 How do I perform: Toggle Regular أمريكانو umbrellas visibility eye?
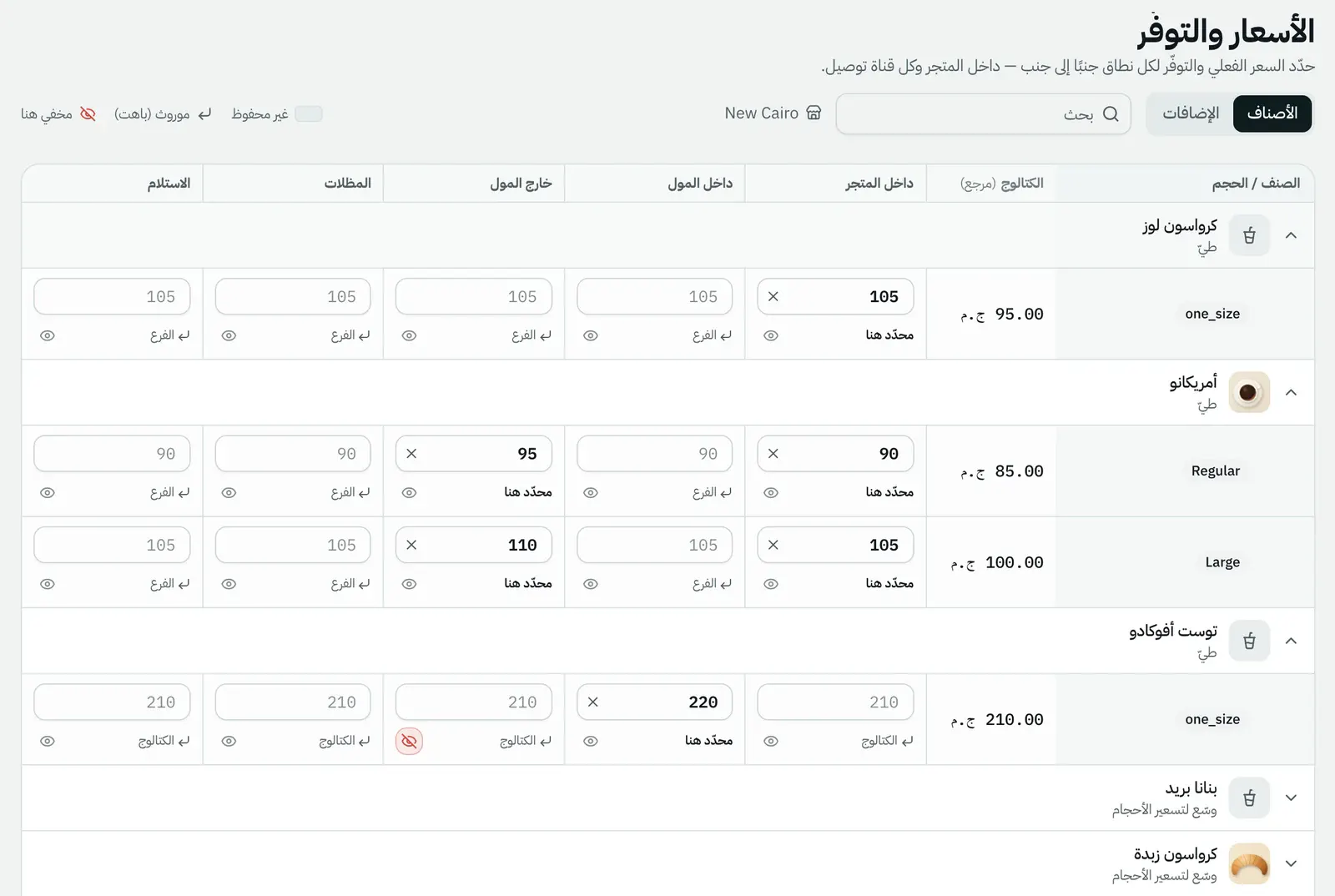pos(229,492)
